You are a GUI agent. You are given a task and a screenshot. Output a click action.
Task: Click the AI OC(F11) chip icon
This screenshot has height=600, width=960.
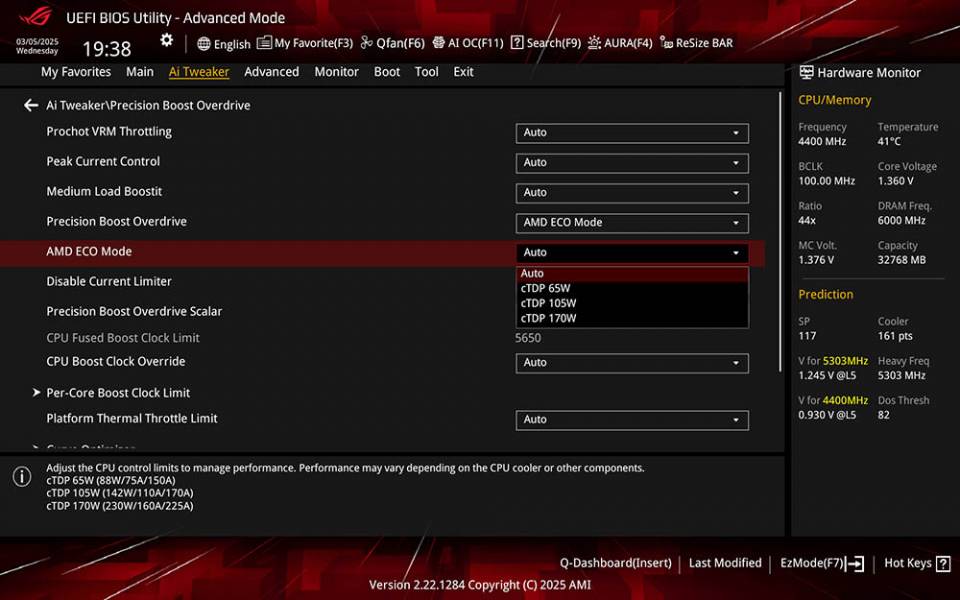pos(438,43)
